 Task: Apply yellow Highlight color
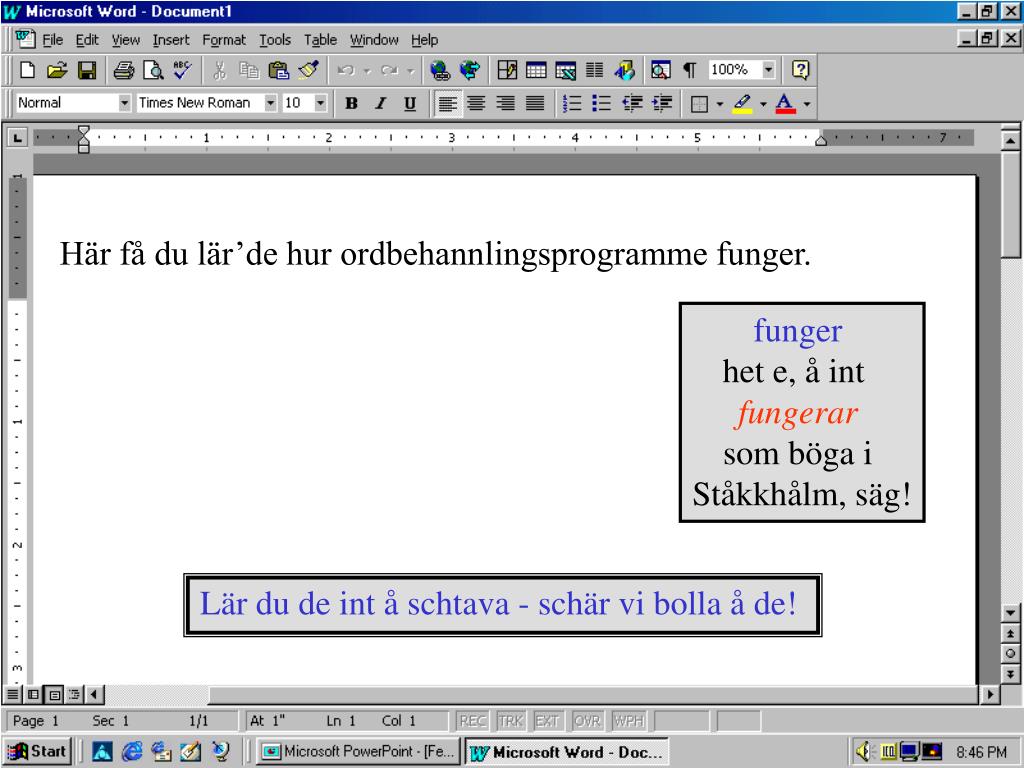[x=743, y=103]
